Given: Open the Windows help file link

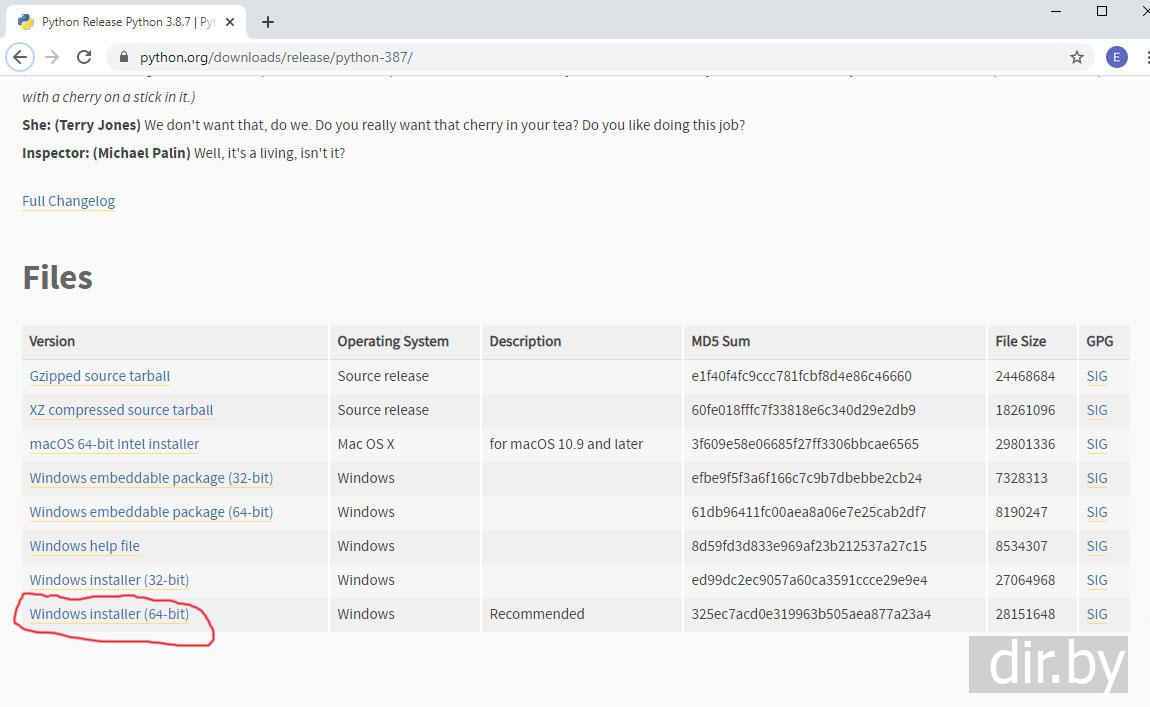Looking at the screenshot, I should point(84,546).
